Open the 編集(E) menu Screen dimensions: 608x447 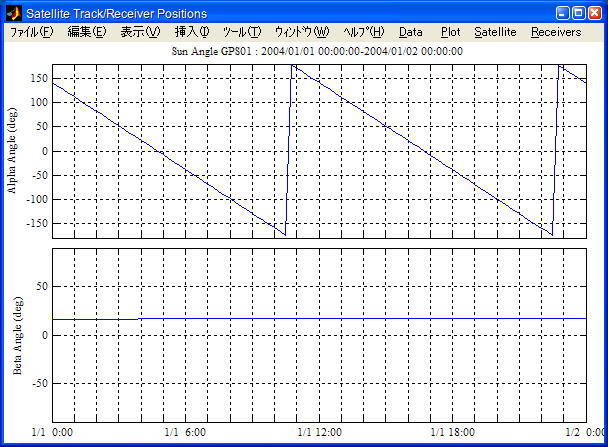coord(86,32)
